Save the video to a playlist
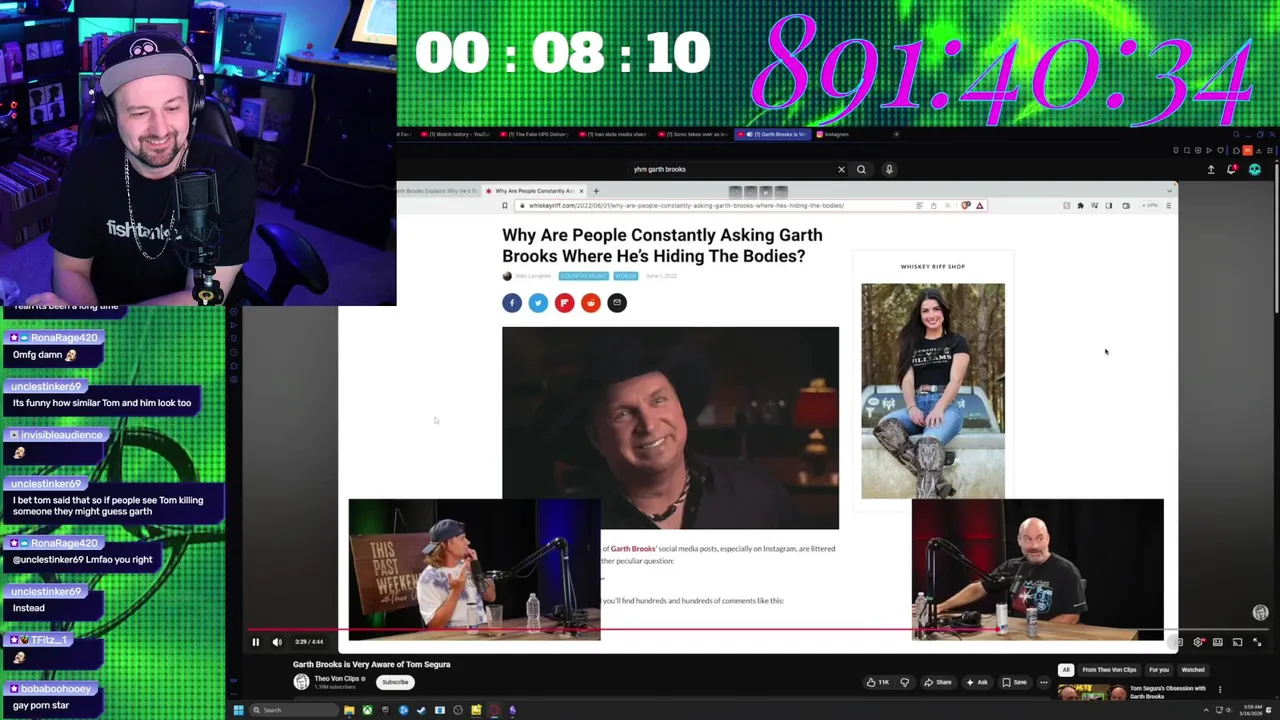1280x720 pixels. [x=1014, y=682]
